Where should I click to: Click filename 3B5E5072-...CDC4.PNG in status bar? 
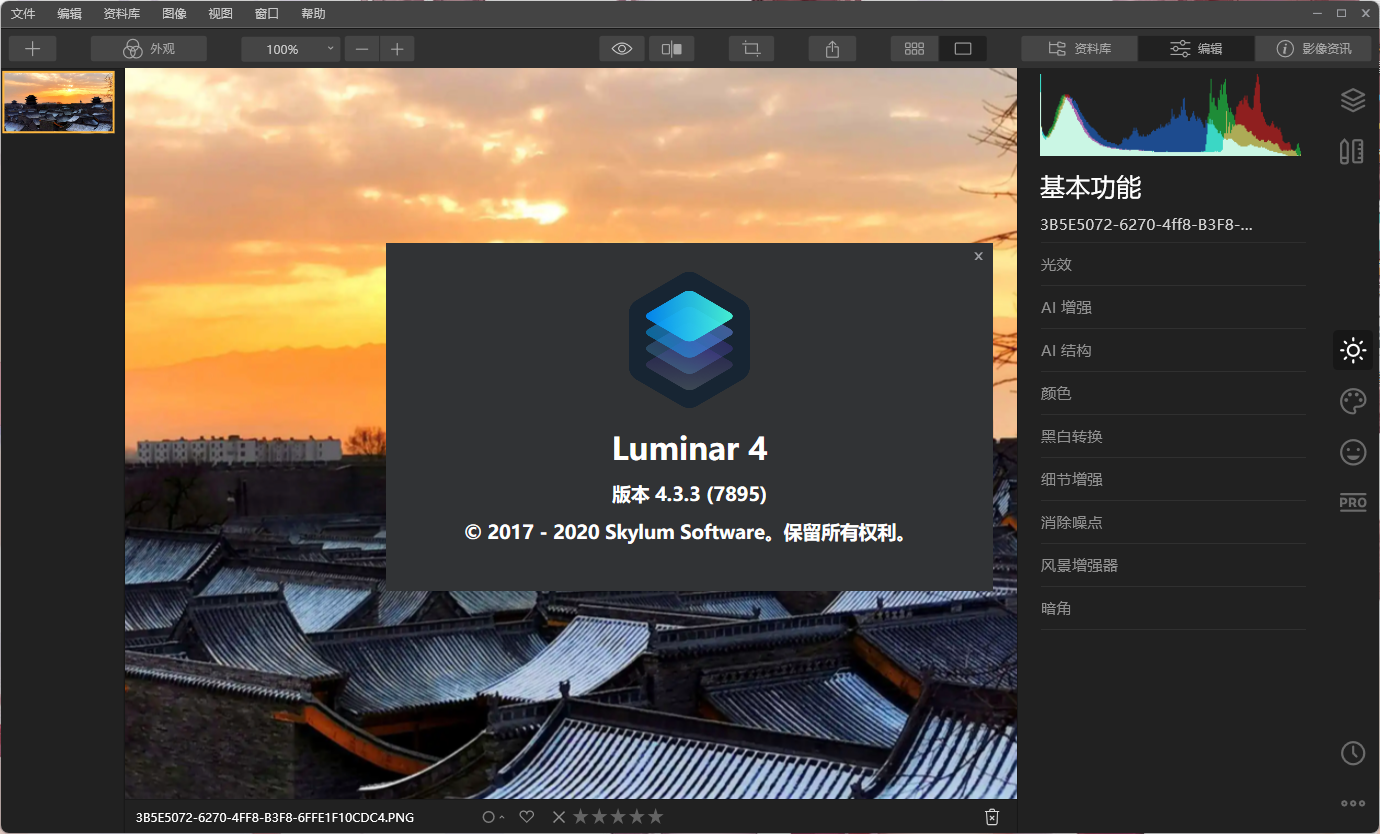coord(275,817)
